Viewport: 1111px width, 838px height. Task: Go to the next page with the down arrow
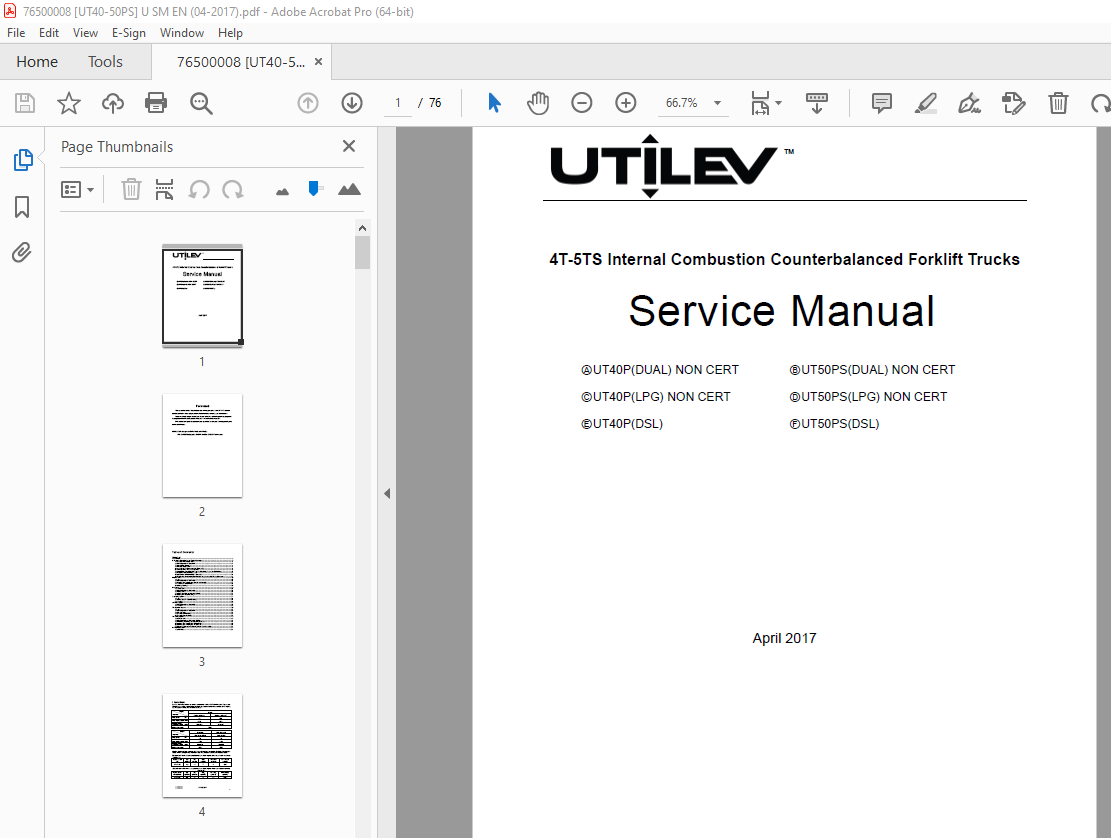352,103
